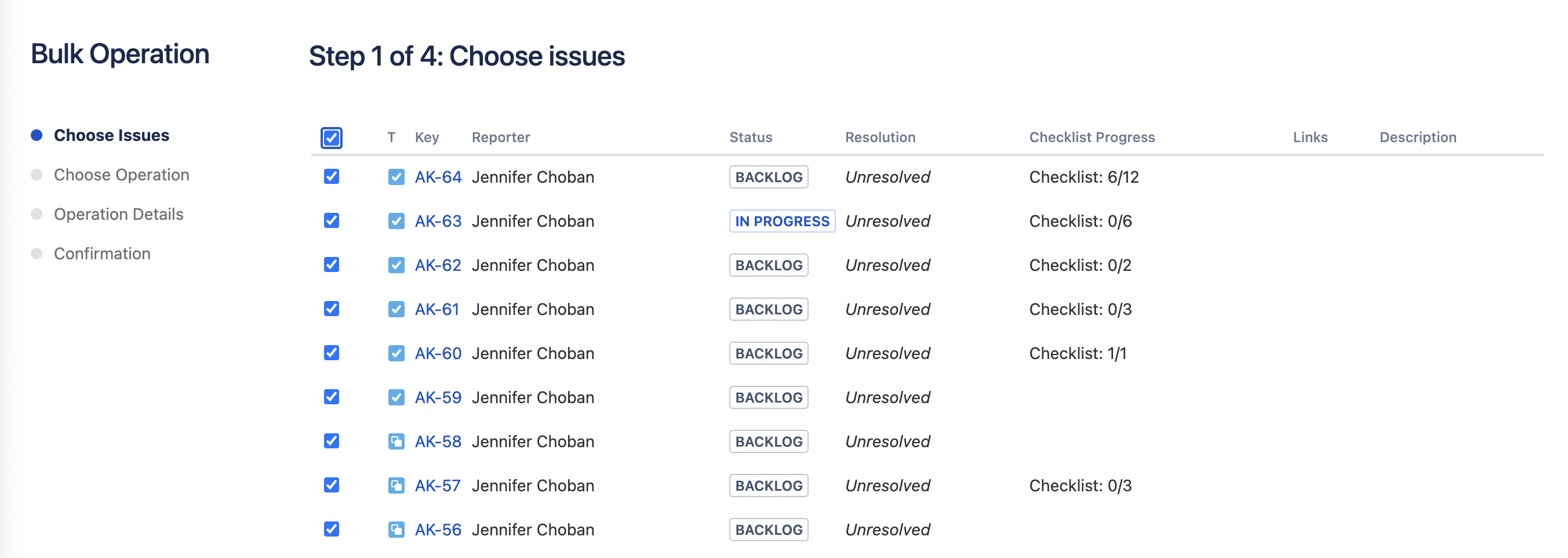Click the task type icon for AK-60
This screenshot has width=1568, height=558.
[396, 353]
